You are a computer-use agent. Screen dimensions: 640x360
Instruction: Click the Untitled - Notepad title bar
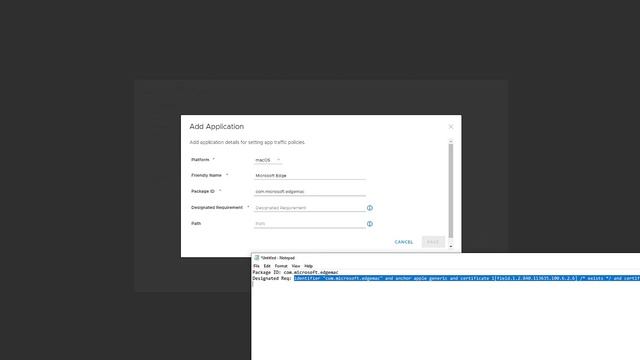(446, 258)
